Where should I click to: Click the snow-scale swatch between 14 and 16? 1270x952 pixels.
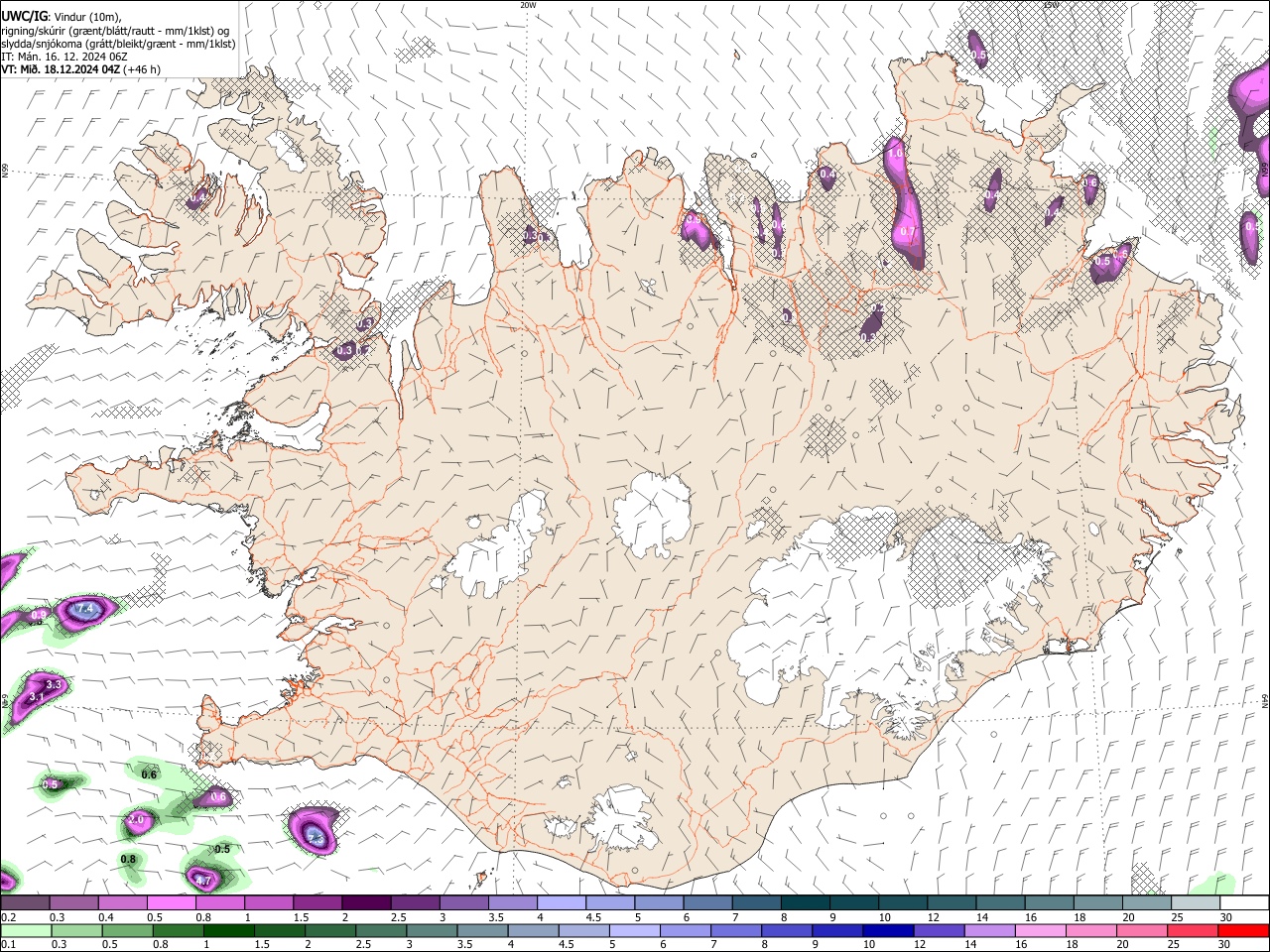[1001, 902]
